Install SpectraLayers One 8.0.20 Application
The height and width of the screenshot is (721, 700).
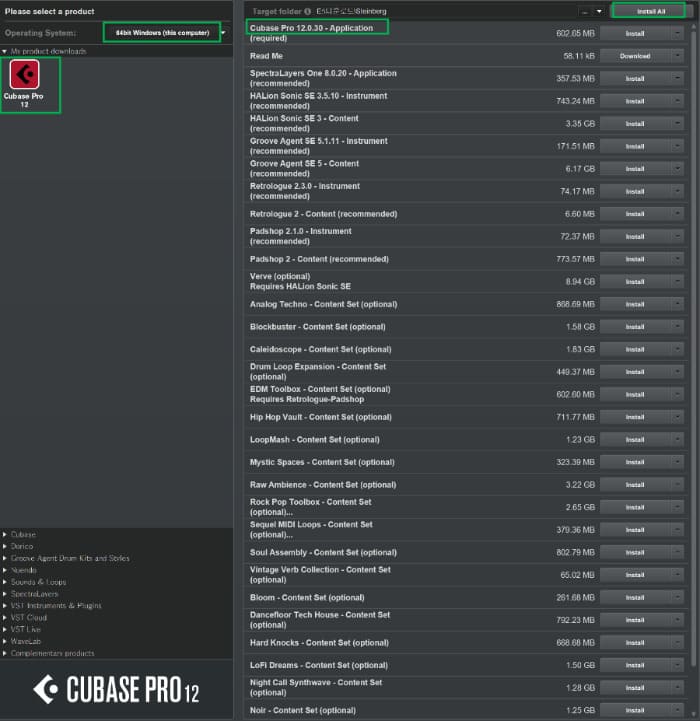(x=635, y=79)
